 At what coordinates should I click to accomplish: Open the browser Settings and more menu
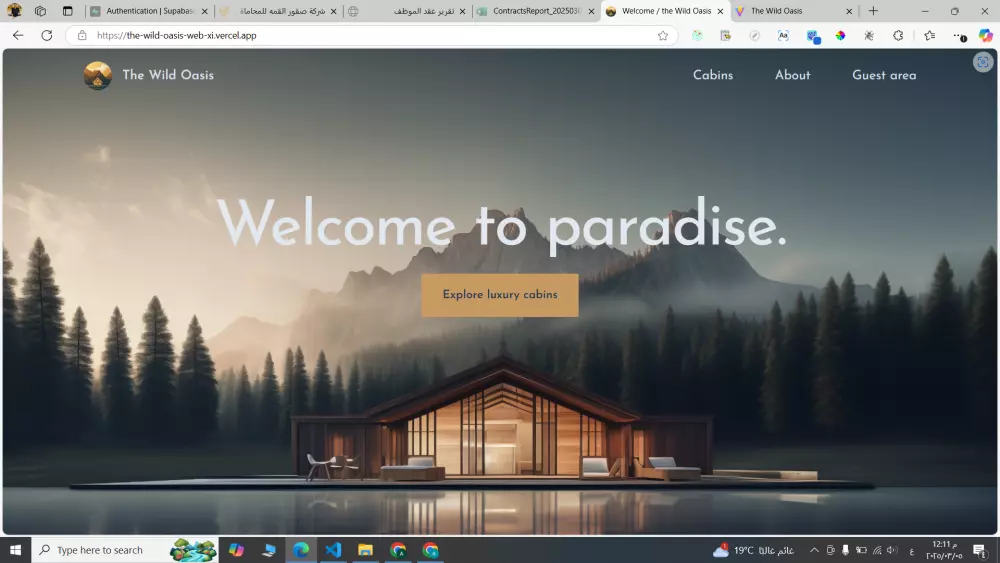pos(960,36)
